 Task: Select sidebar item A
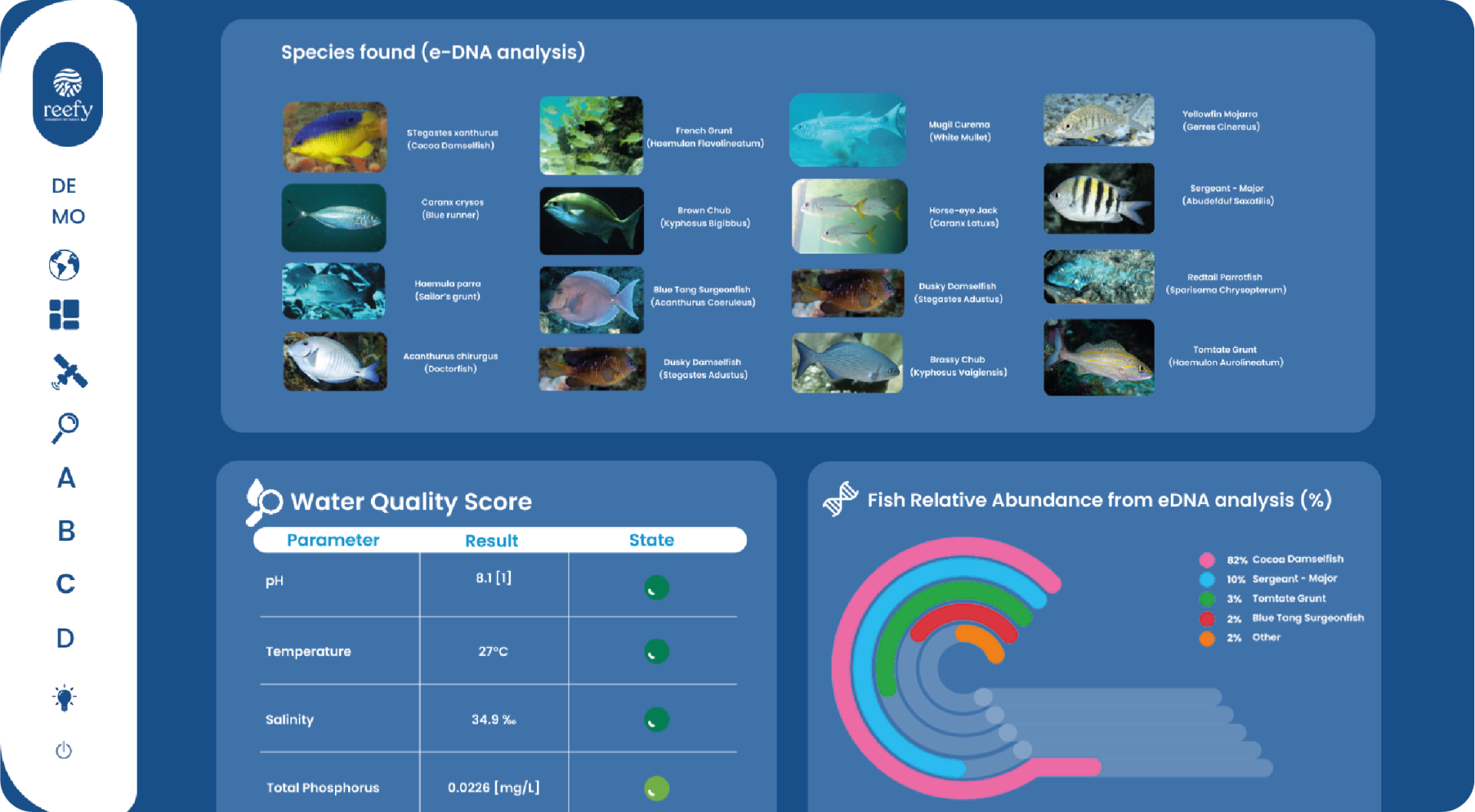coord(66,478)
